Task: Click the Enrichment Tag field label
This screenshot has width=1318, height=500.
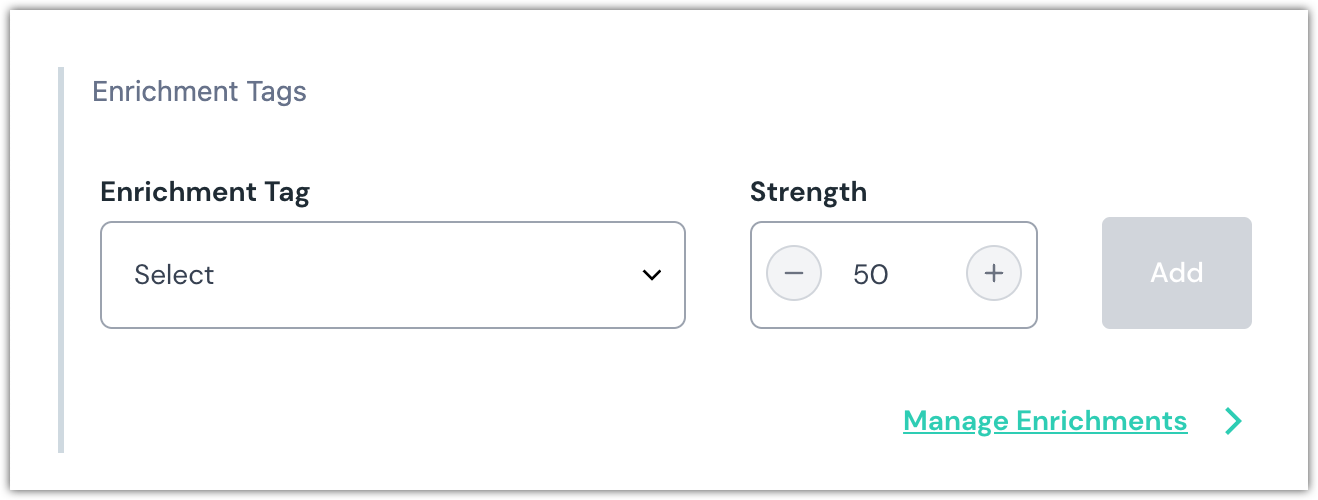Action: click(205, 192)
